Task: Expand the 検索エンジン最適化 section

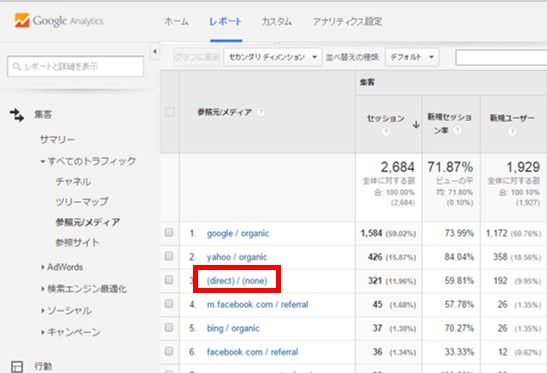Action: click(43, 289)
